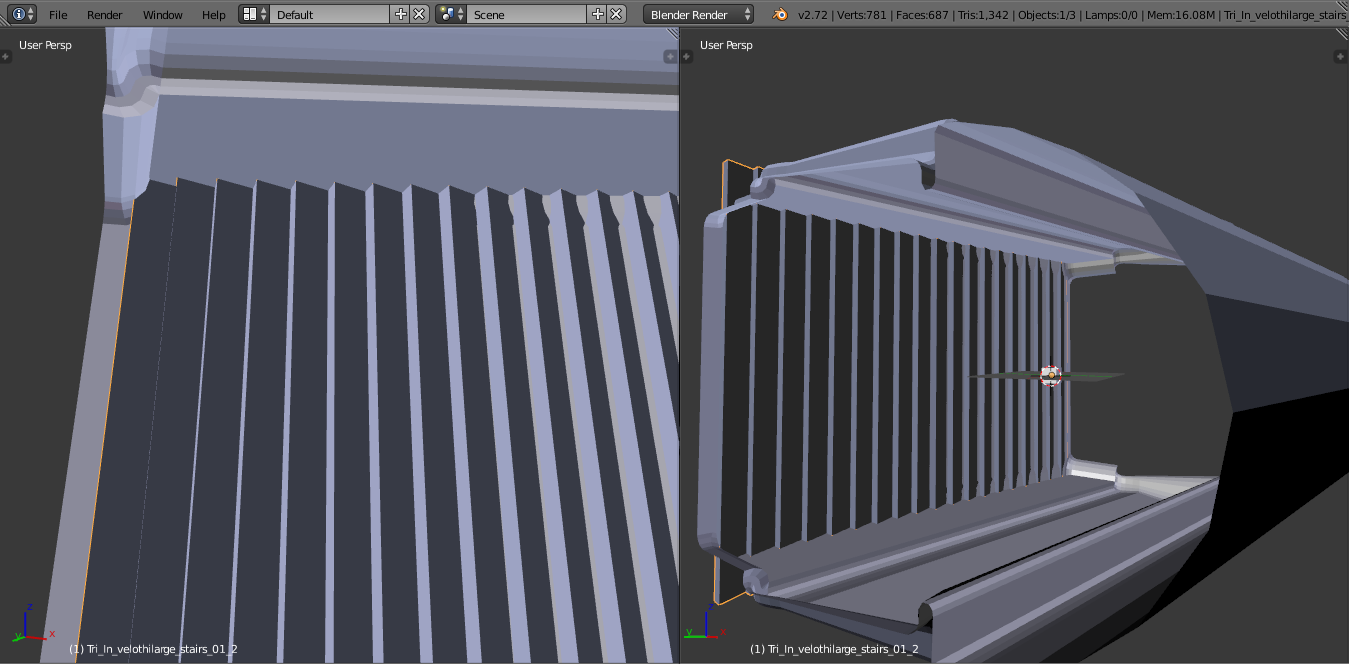The height and width of the screenshot is (664, 1349).
Task: Click the object name in the info header
Action: coord(1286,15)
